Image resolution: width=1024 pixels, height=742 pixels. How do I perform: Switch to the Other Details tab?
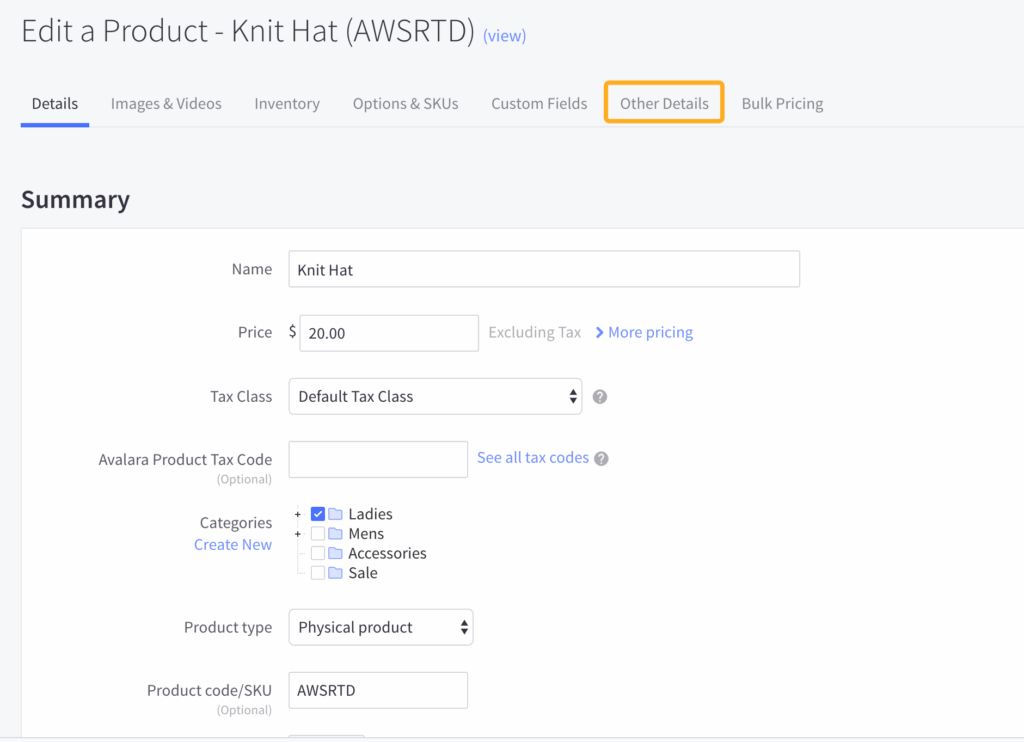tap(664, 103)
